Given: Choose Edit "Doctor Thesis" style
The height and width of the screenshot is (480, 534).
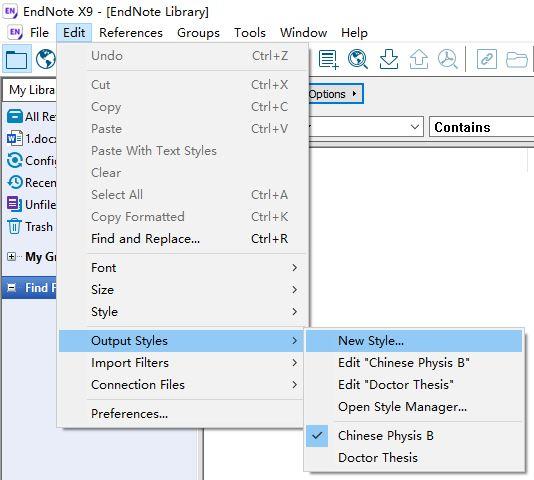Looking at the screenshot, I should tap(414, 385).
